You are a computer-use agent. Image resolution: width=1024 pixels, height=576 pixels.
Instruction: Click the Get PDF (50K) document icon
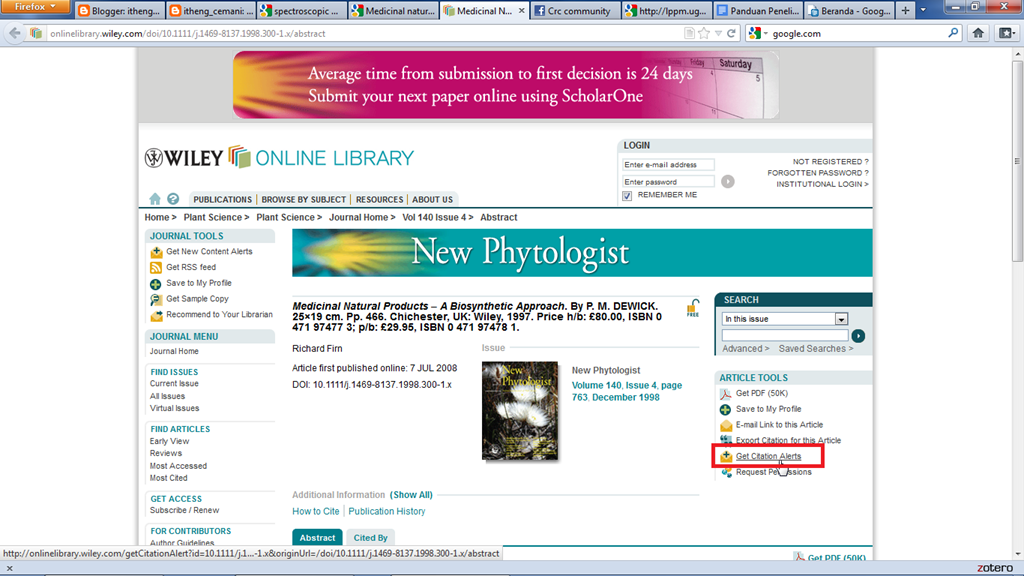tap(726, 394)
